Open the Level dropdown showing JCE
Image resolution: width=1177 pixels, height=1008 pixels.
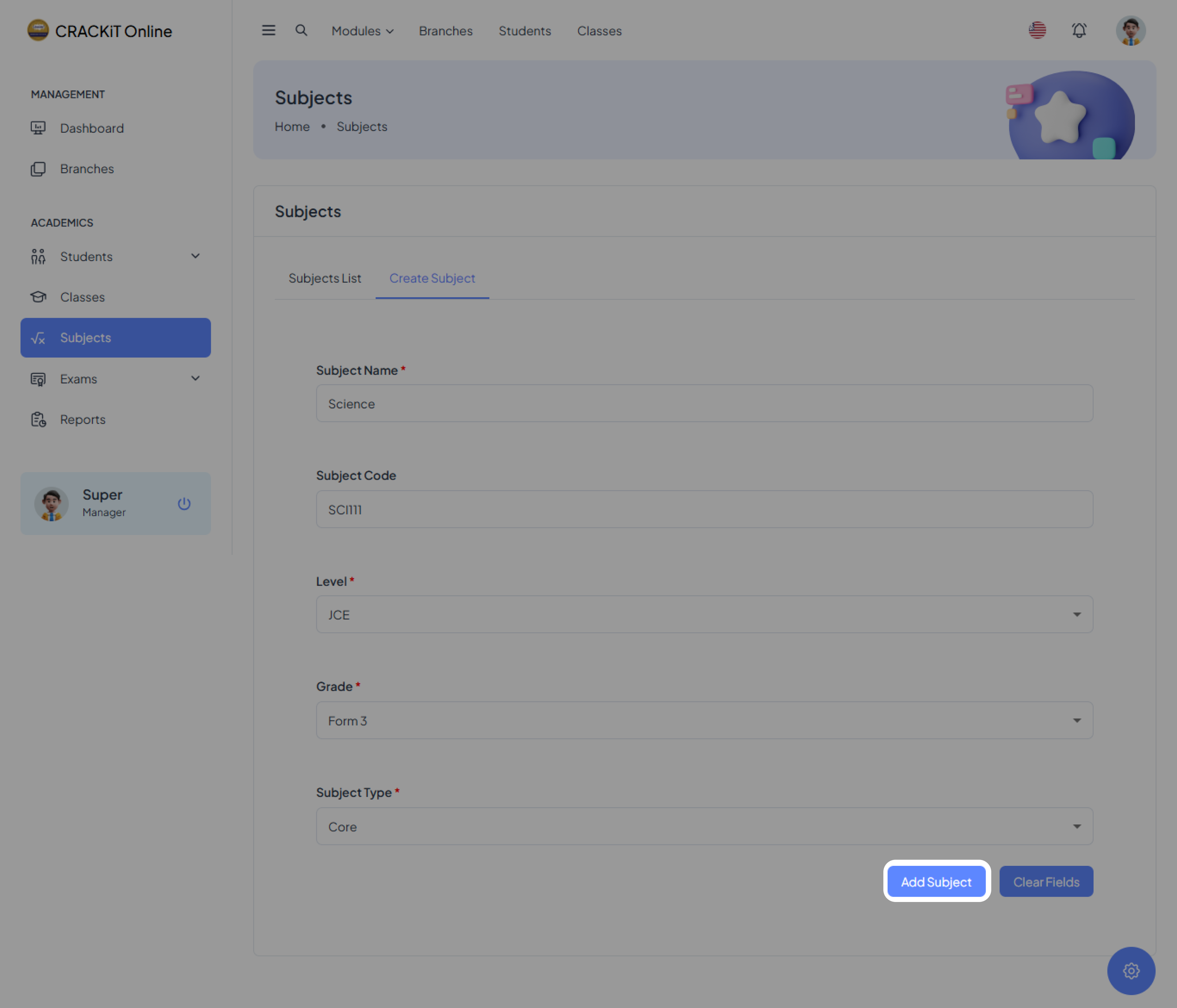click(x=704, y=615)
